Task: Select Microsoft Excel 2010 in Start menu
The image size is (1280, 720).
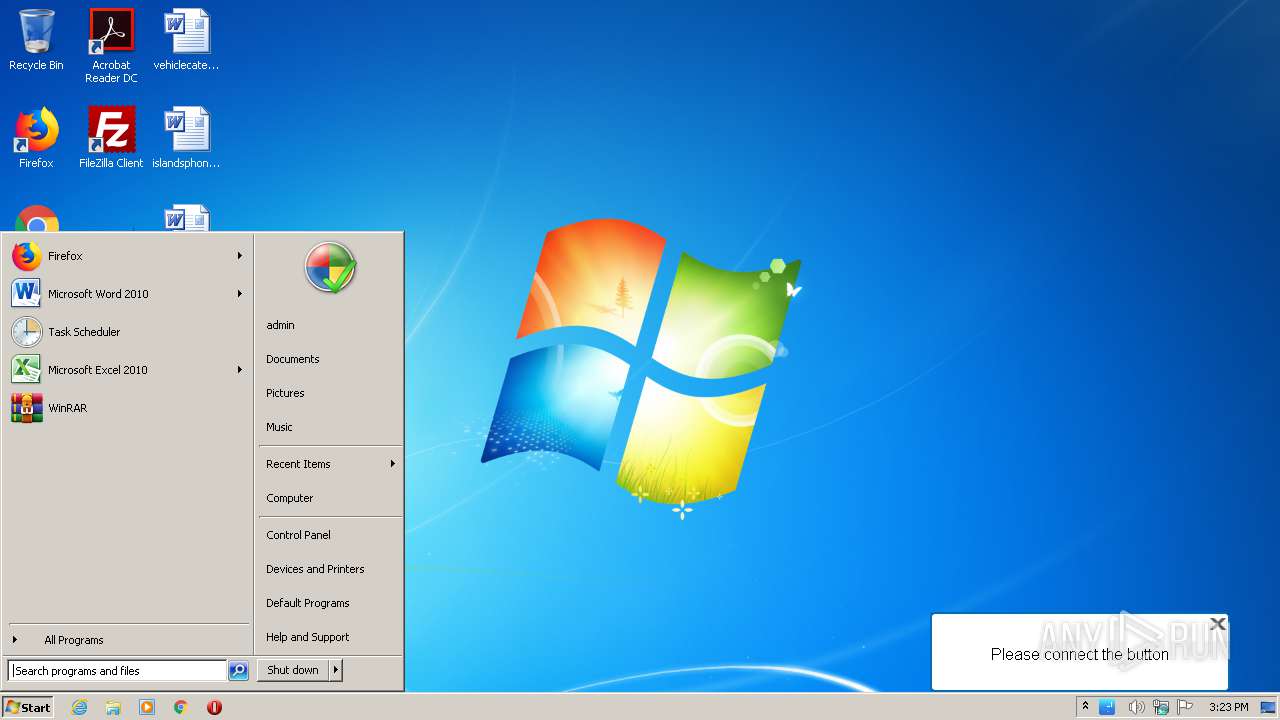Action: pos(128,370)
